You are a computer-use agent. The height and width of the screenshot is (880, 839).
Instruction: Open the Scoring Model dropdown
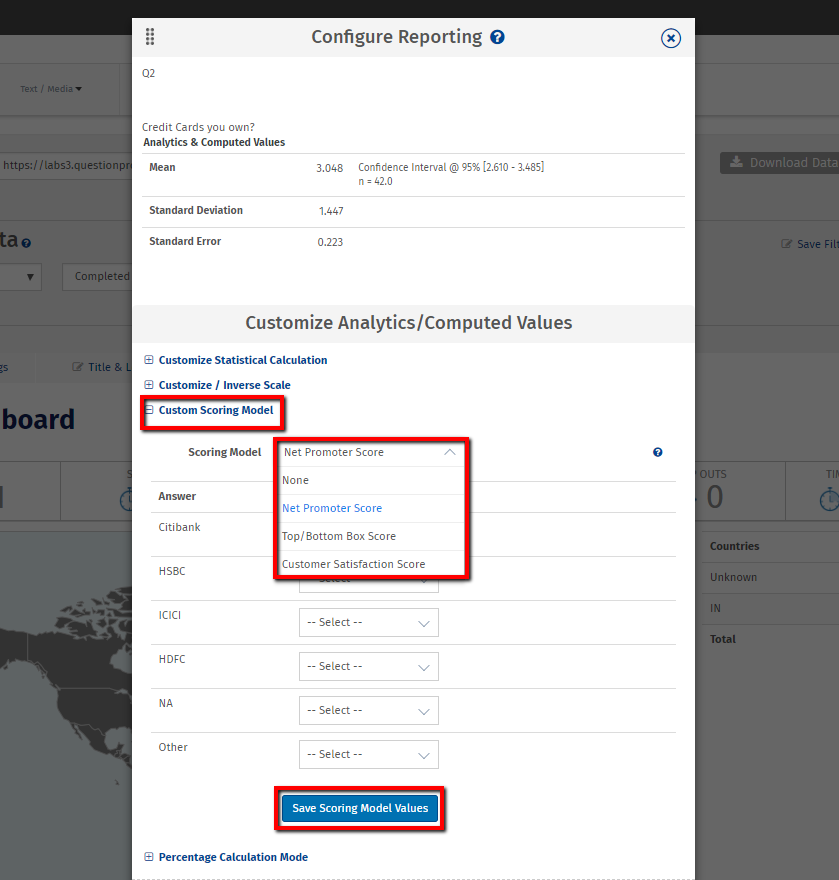(369, 452)
